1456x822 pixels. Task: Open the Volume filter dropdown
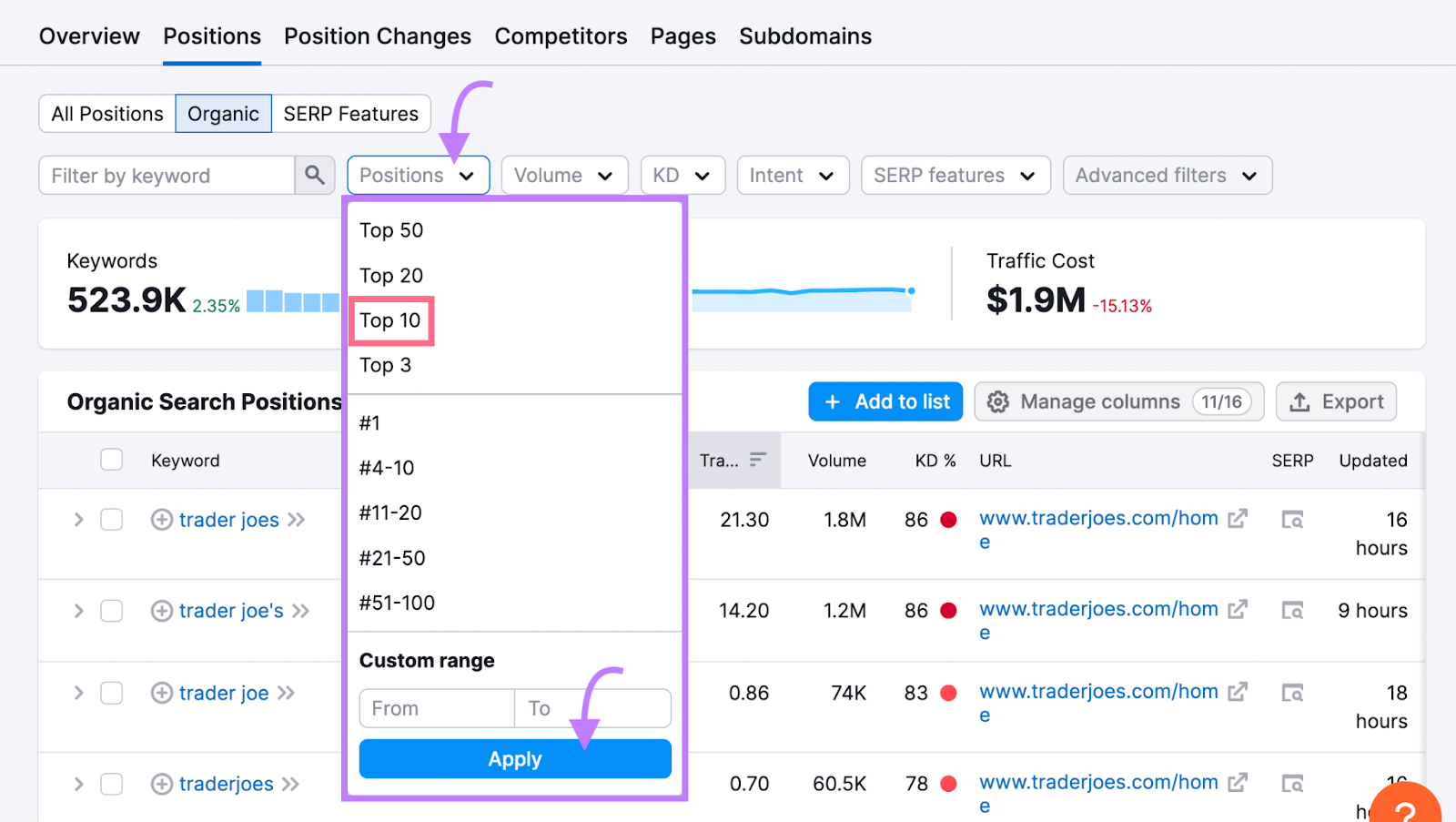[564, 175]
